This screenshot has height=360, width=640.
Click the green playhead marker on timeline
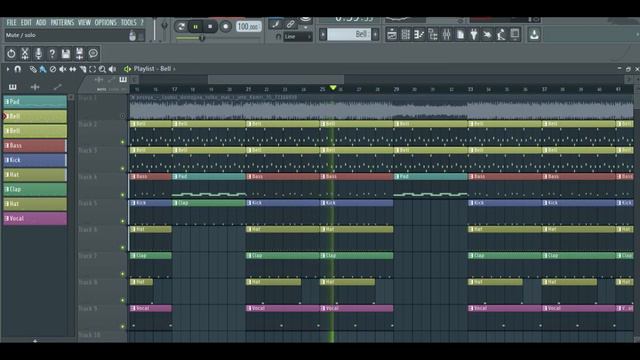tap(333, 88)
